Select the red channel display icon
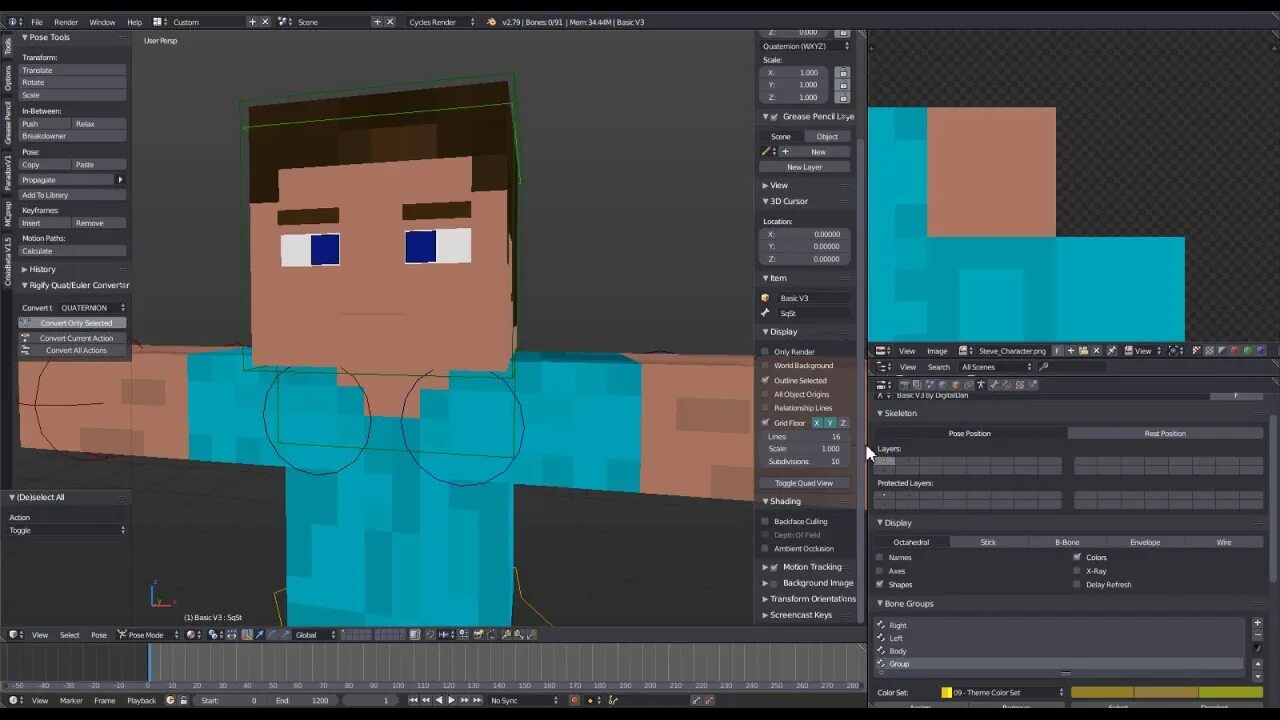This screenshot has width=1280, height=720. pos(1234,351)
